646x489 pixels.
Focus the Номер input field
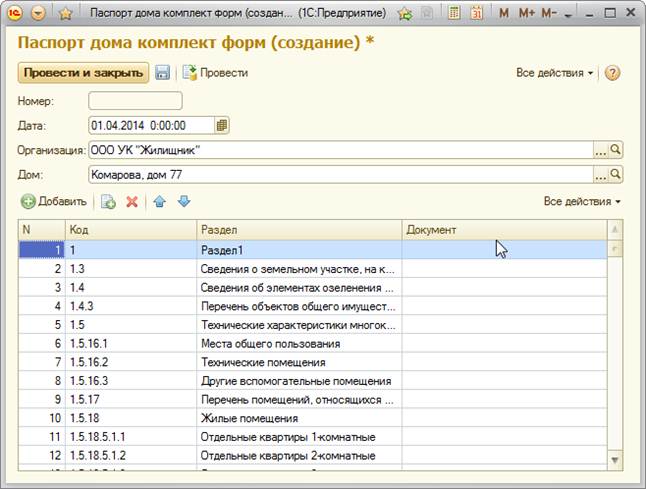[135, 101]
